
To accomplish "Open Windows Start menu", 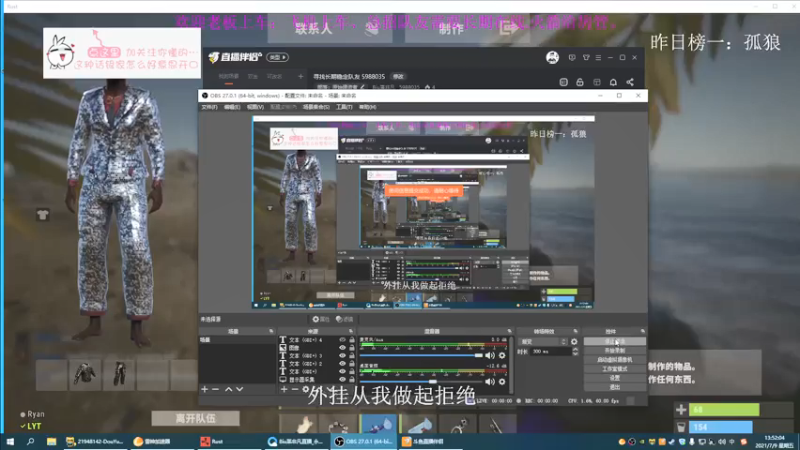I will coord(10,441).
